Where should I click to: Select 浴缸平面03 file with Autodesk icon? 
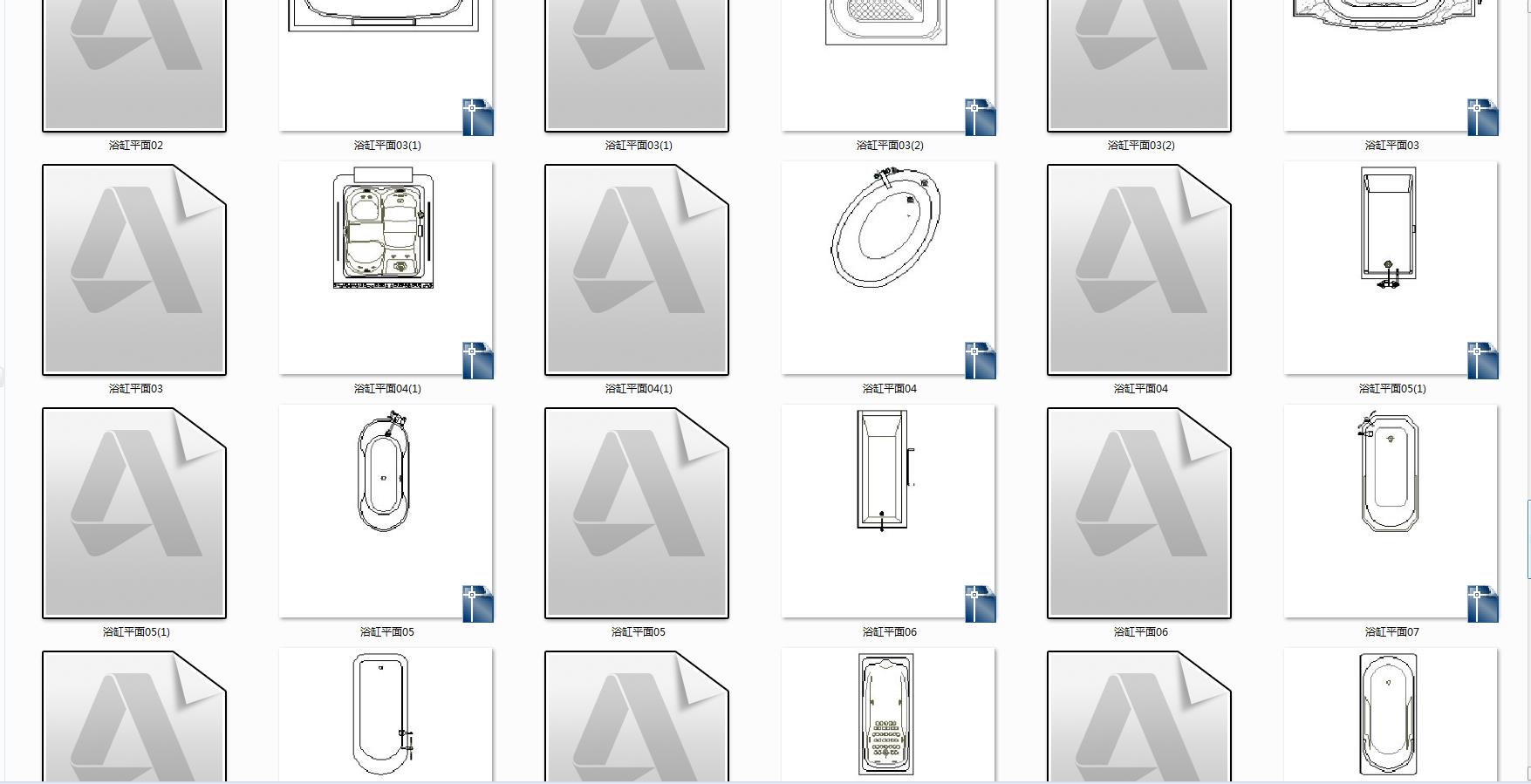tap(134, 269)
